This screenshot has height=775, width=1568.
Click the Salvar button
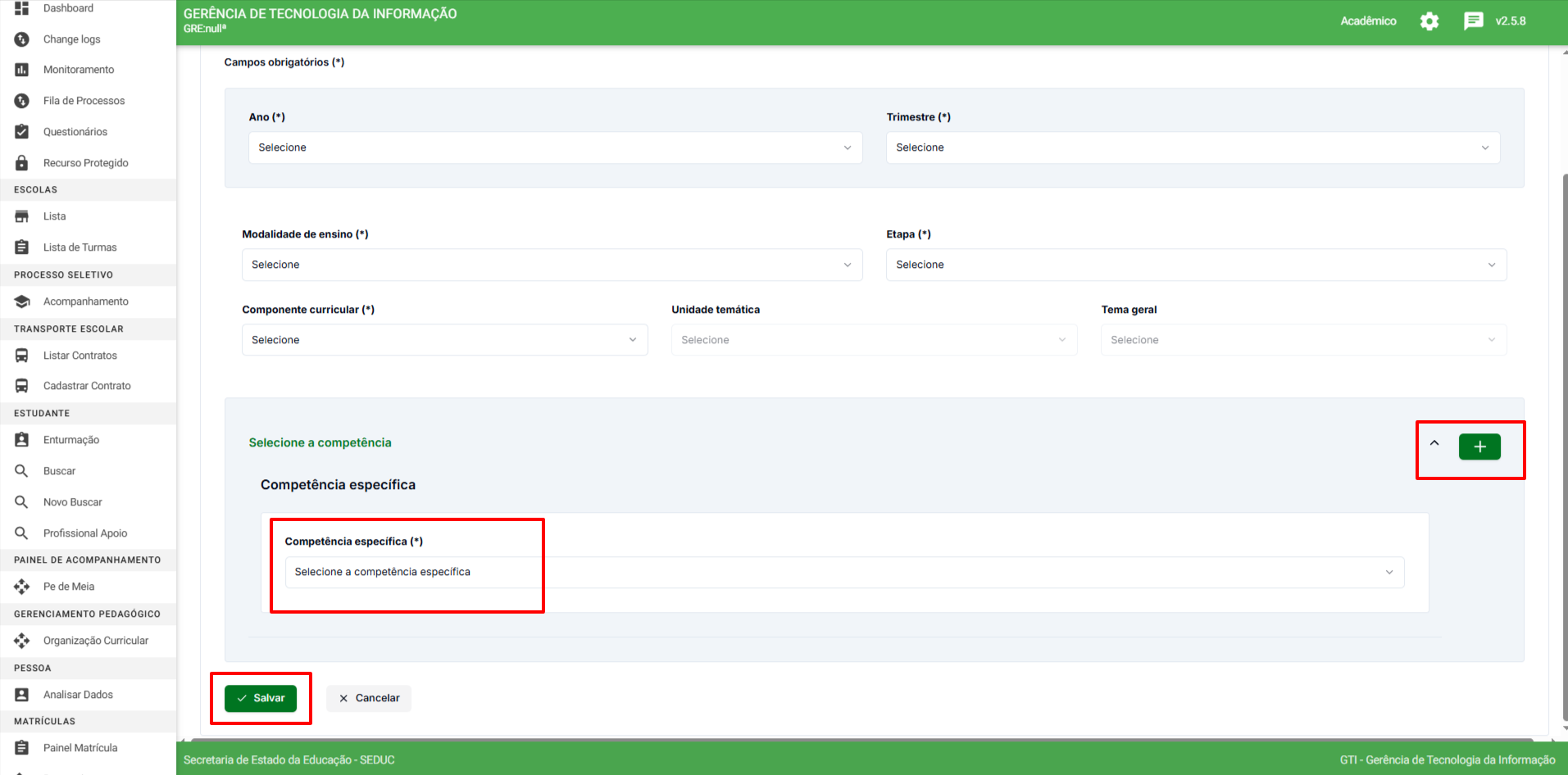tap(261, 698)
